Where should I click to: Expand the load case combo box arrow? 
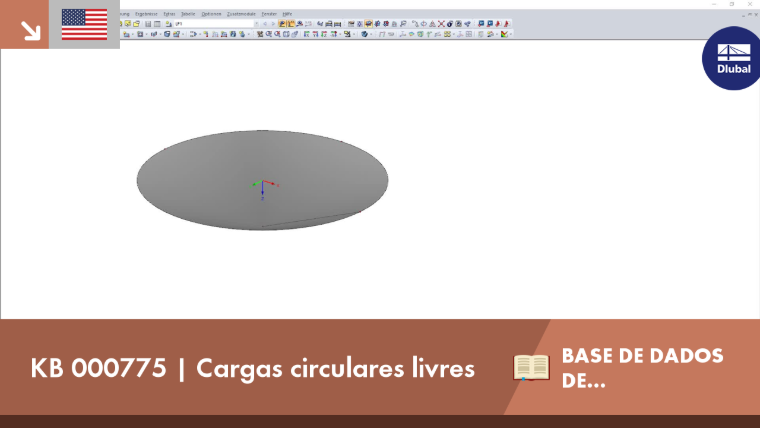[x=256, y=23]
